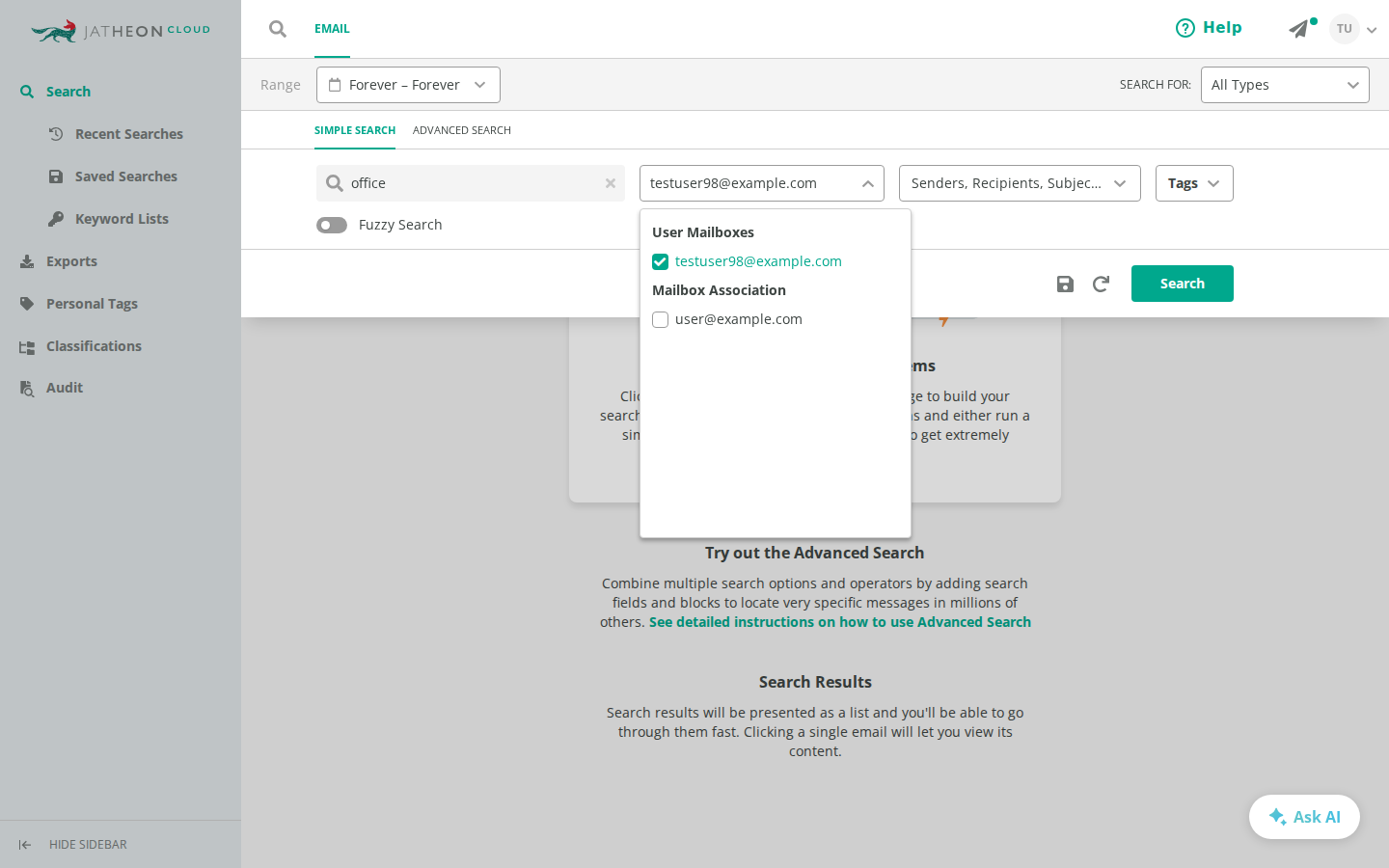This screenshot has width=1389, height=868.
Task: Open the Ask AI assistant button
Action: pos(1304,817)
